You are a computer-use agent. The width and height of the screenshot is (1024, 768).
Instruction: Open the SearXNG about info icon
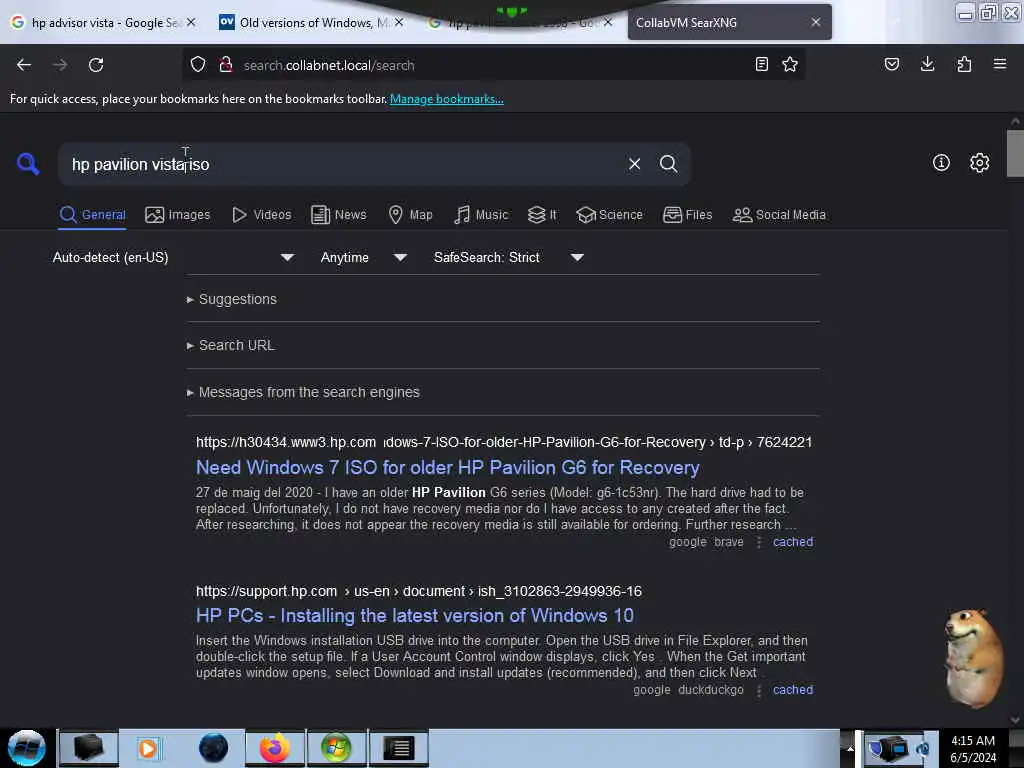tap(941, 163)
